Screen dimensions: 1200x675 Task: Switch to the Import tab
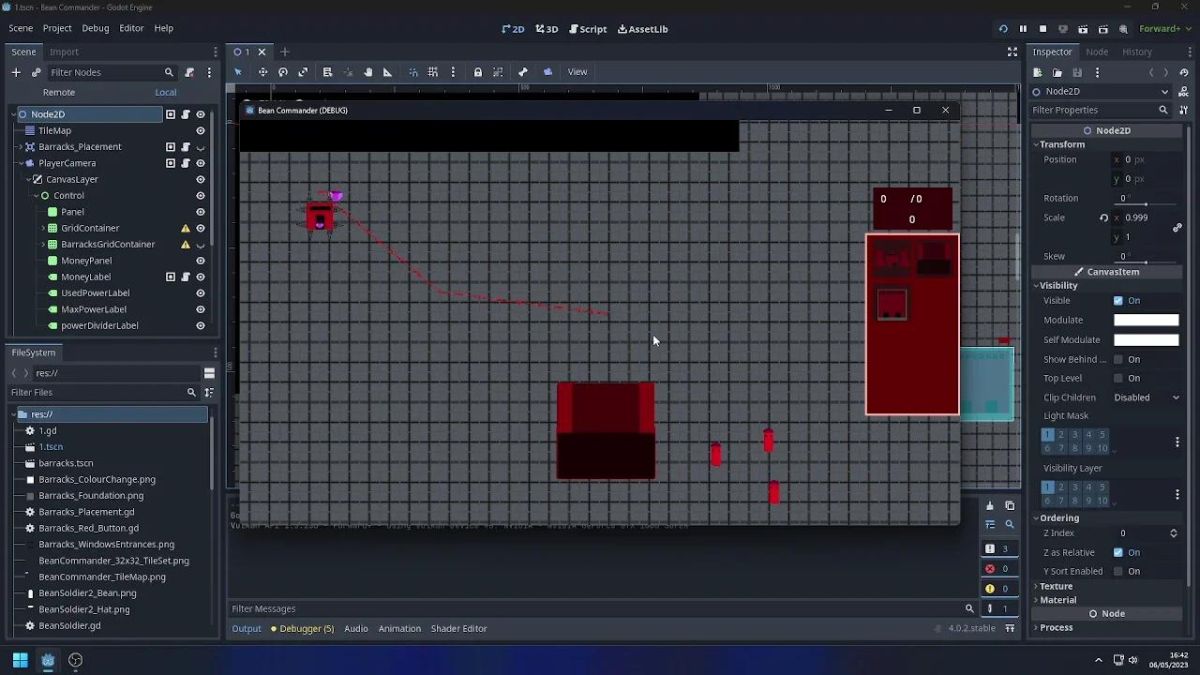pos(64,52)
